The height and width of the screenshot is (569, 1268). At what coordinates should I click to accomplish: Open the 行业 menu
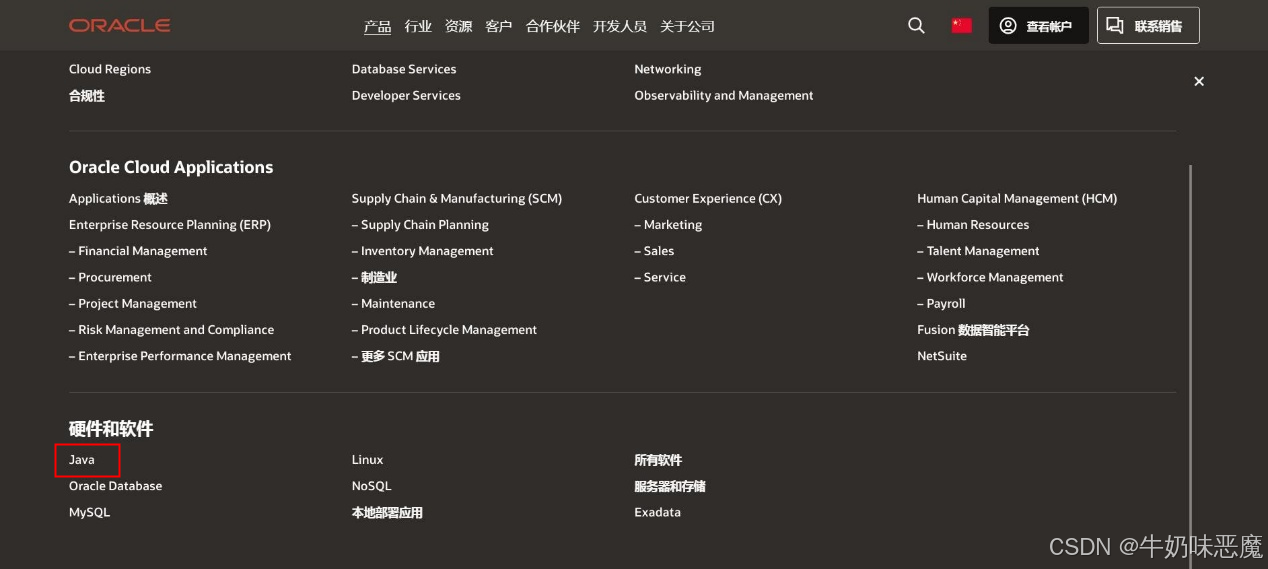tap(418, 26)
